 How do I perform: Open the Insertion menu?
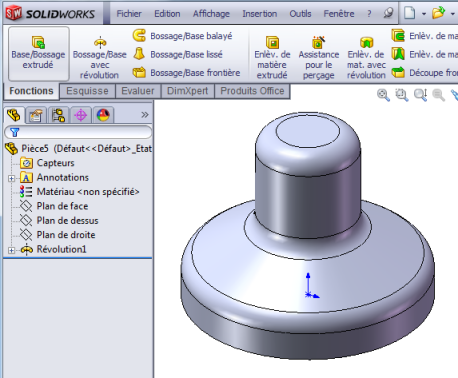260,14
